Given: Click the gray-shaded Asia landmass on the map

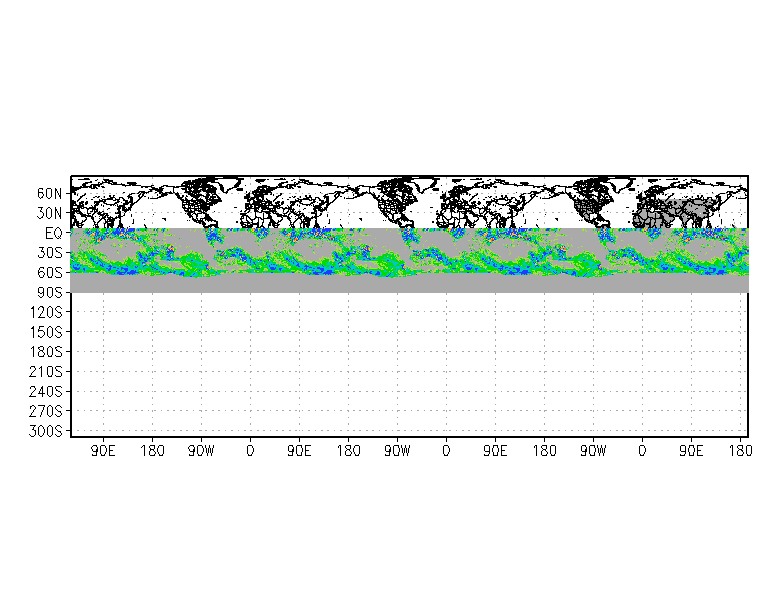Looking at the screenshot, I should [680, 212].
